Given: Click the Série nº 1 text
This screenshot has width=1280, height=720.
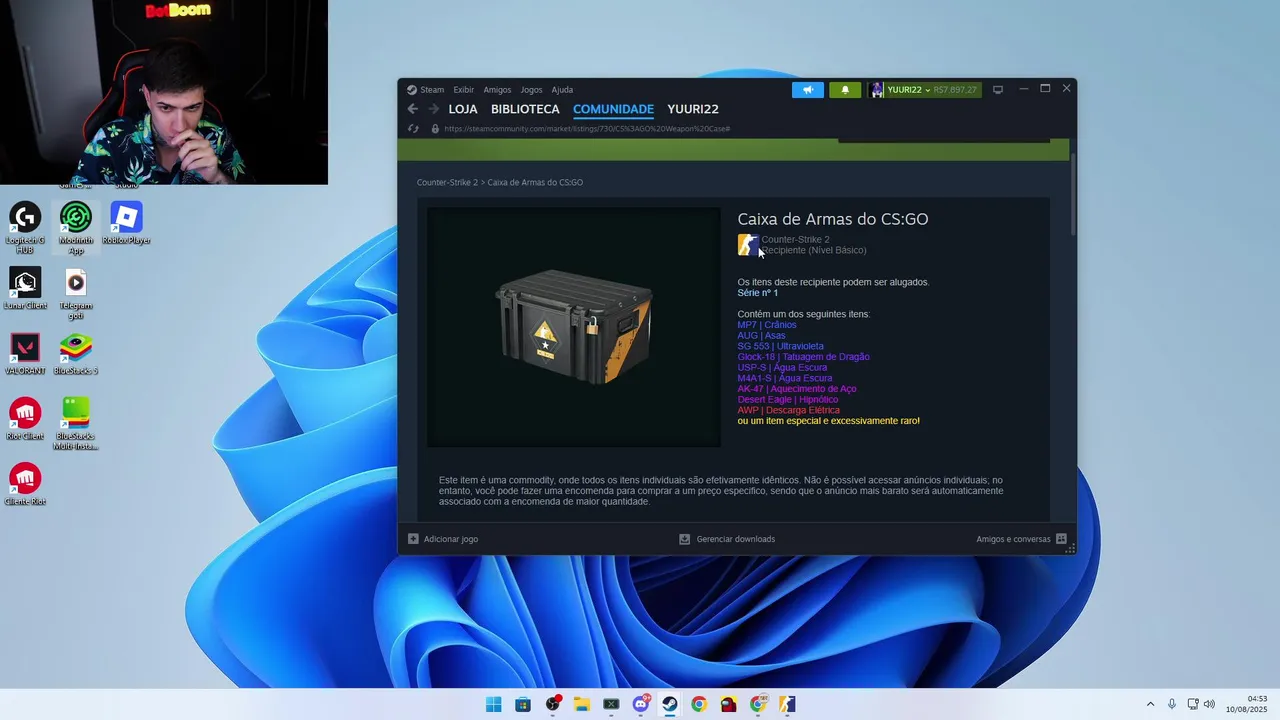Looking at the screenshot, I should (x=757, y=293).
